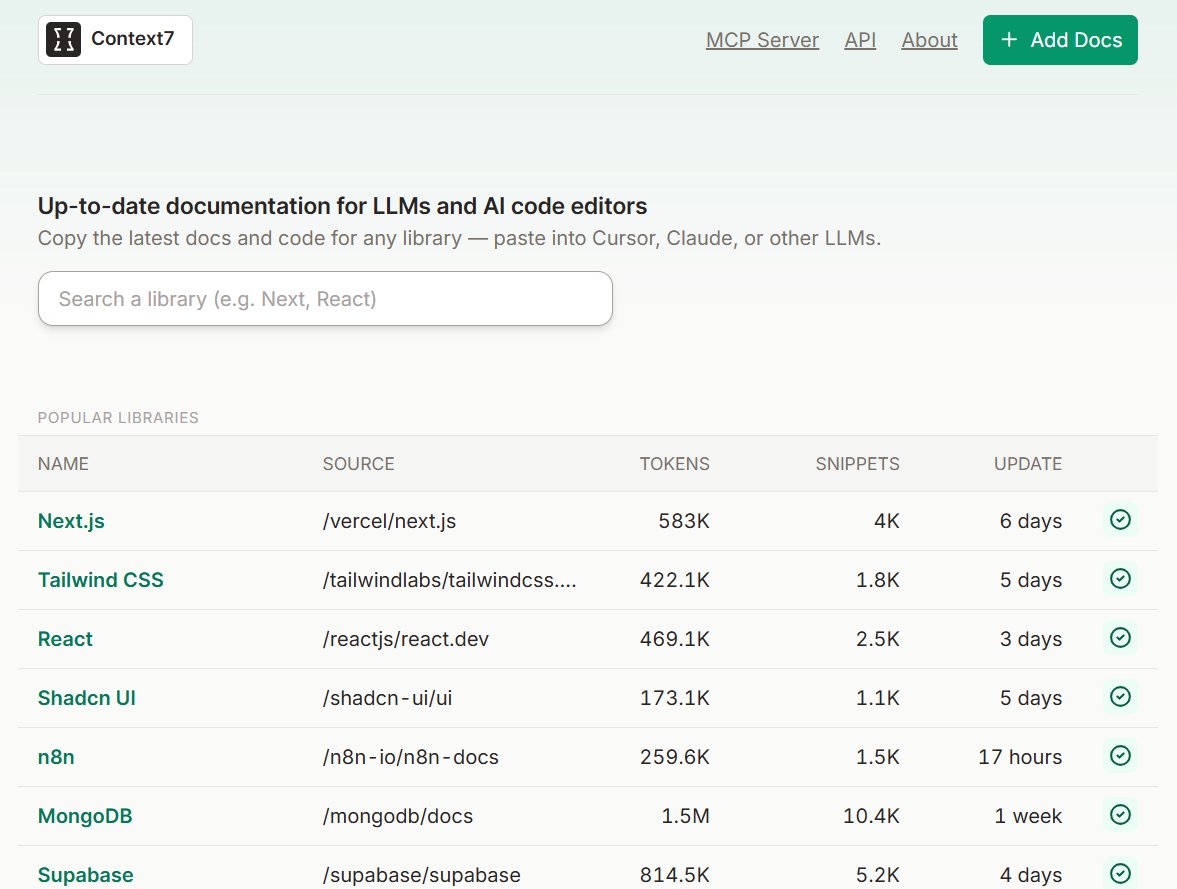Click the 10.4K snippets value
The image size is (1177, 889).
(x=871, y=816)
